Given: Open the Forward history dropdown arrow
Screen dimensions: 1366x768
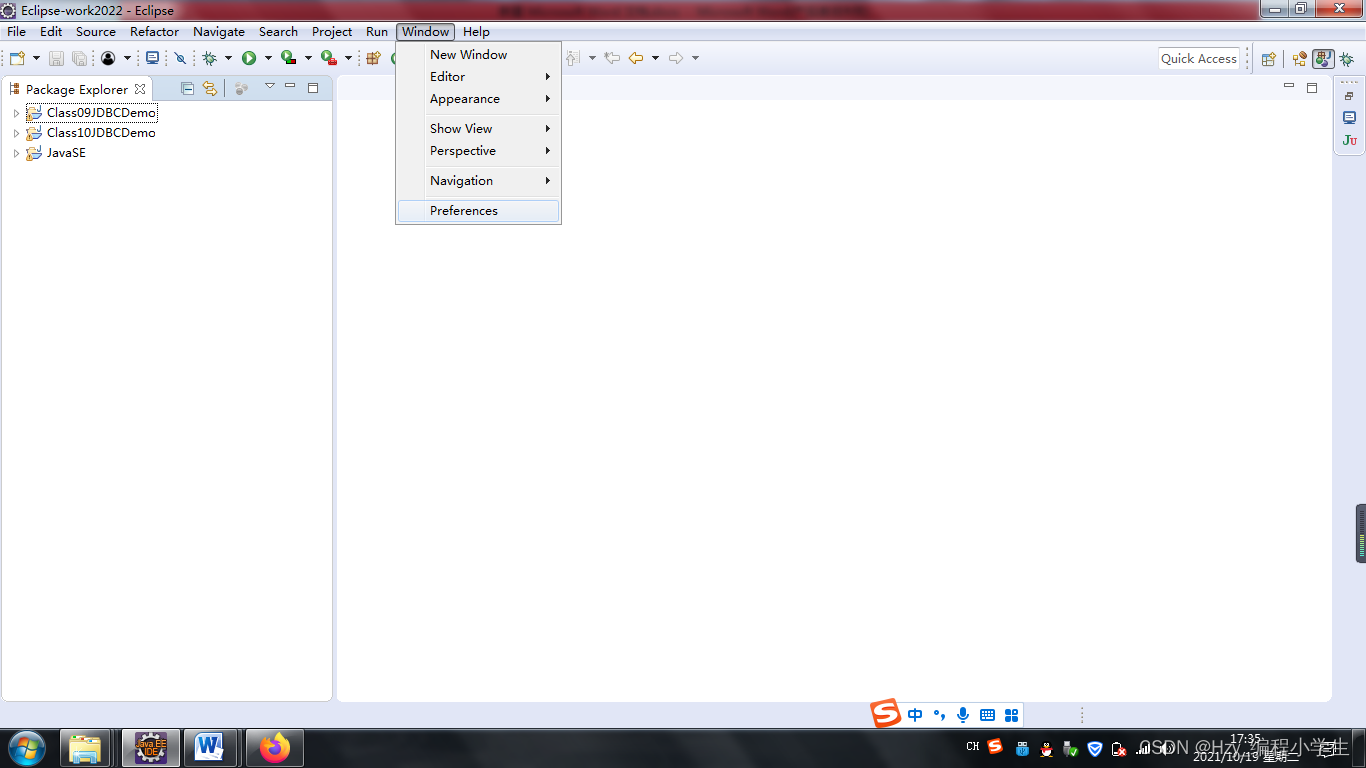Looking at the screenshot, I should tap(695, 58).
